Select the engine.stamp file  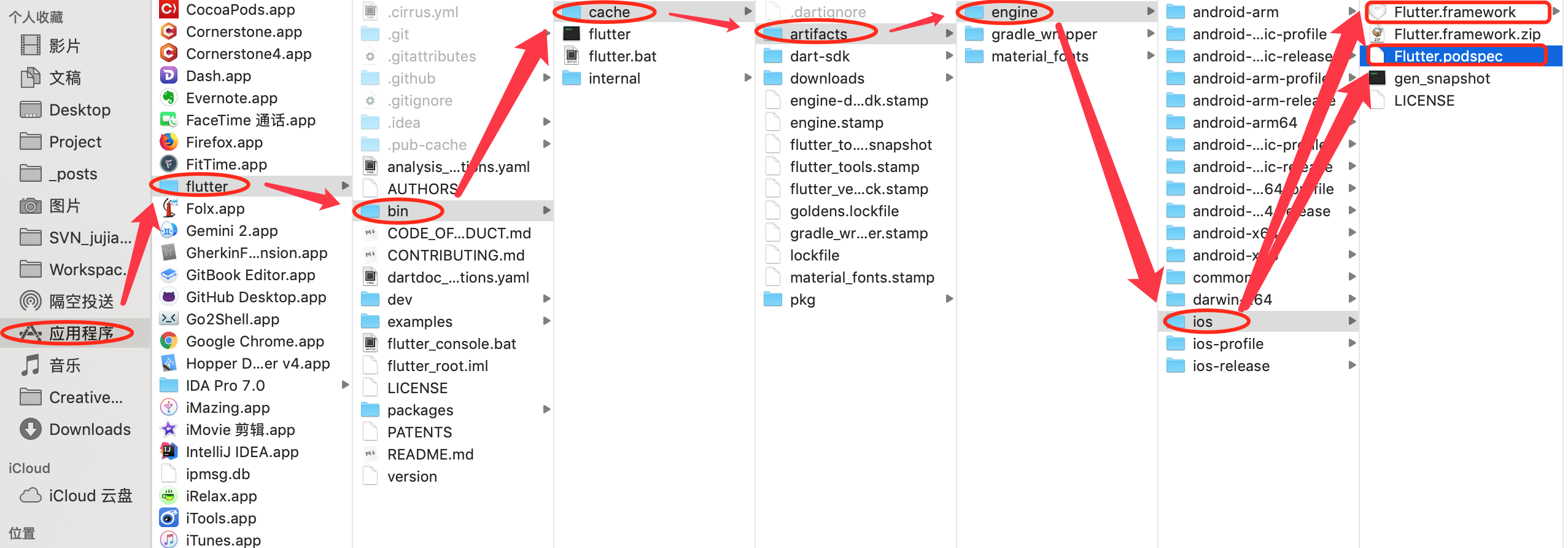[856, 122]
